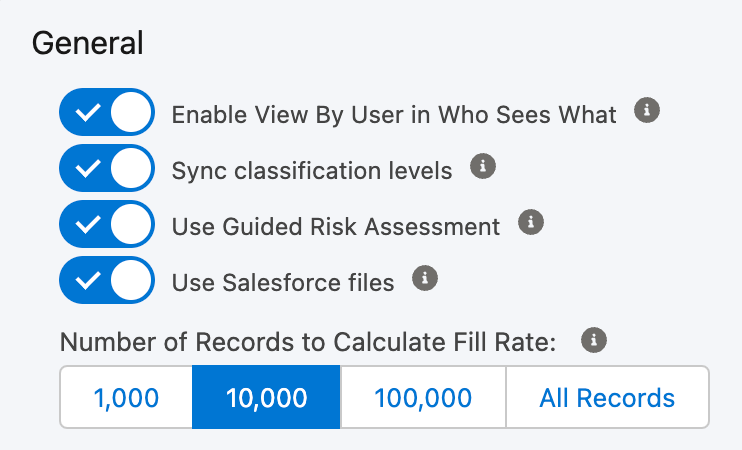Choose the 10,000 records option
The image size is (742, 450).
(266, 397)
